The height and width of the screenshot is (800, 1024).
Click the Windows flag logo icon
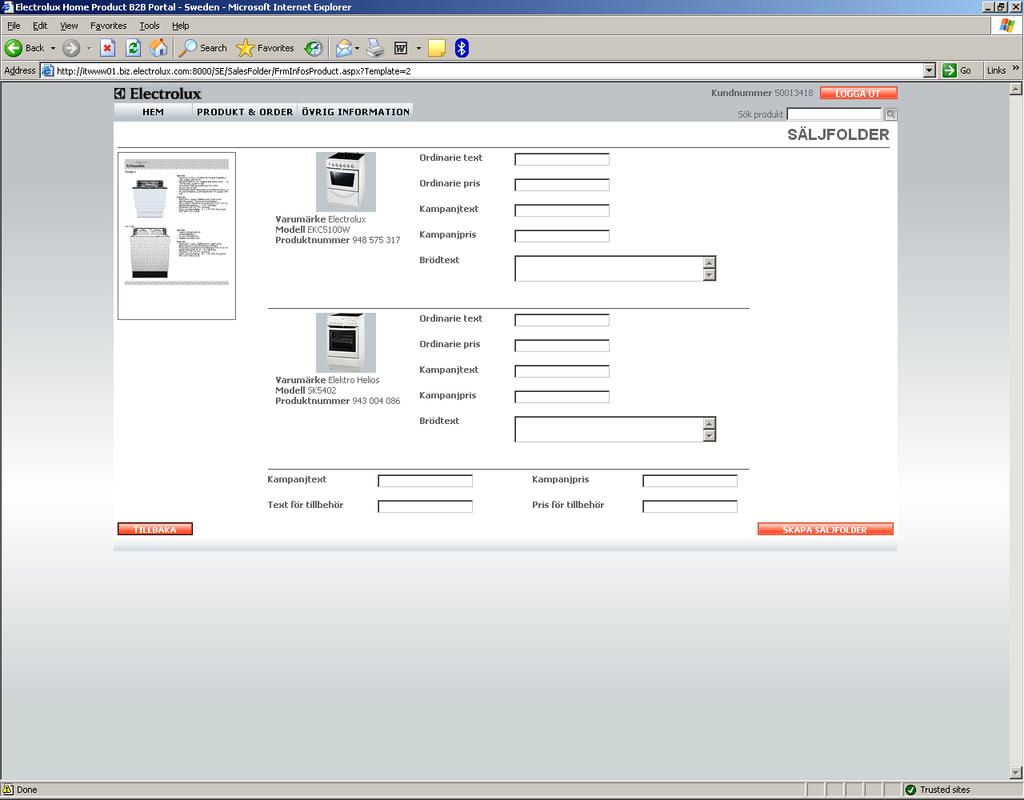1007,25
